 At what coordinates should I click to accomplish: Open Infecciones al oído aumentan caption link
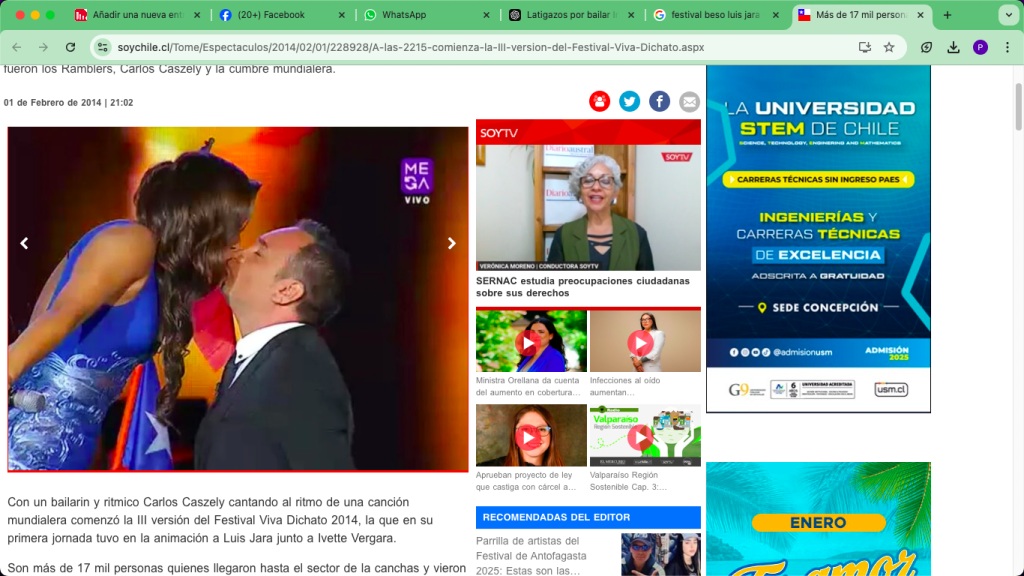coord(625,386)
